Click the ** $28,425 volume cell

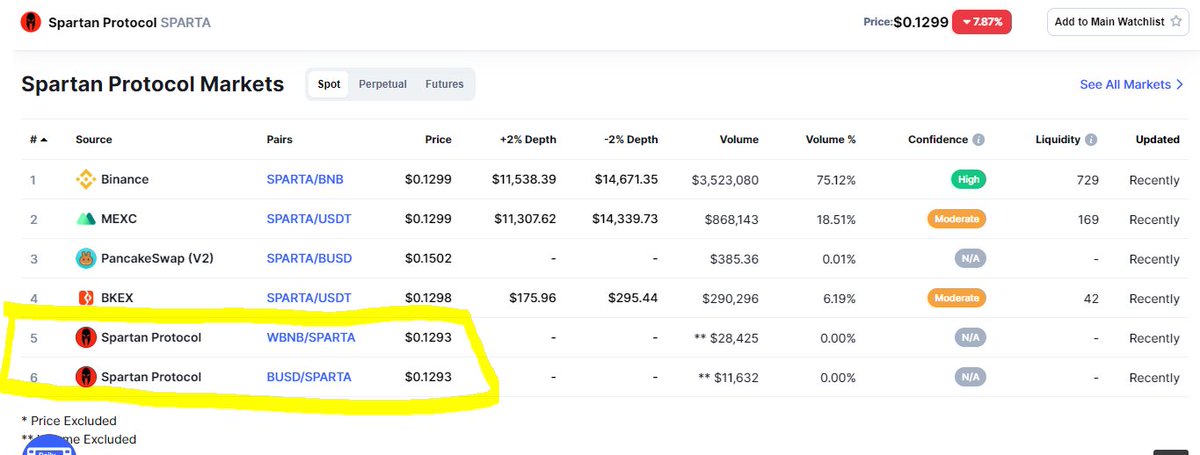coord(726,338)
